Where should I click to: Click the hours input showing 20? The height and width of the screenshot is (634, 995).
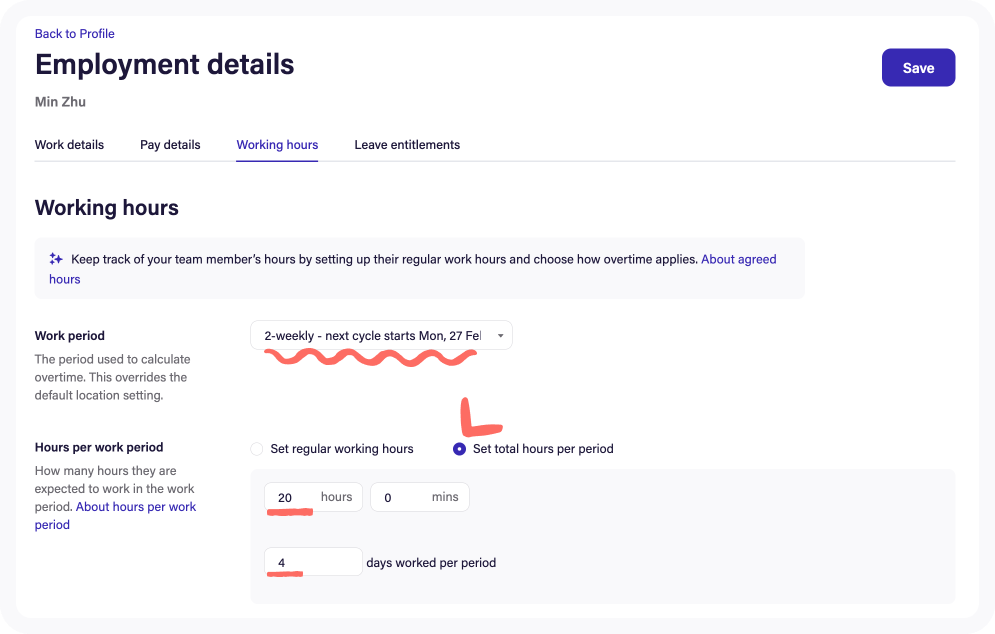(x=290, y=497)
